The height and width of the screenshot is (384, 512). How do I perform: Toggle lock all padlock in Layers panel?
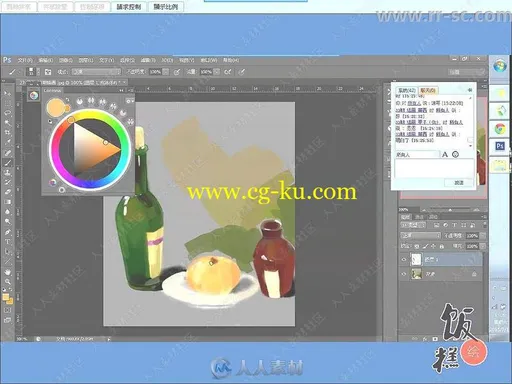(x=442, y=246)
